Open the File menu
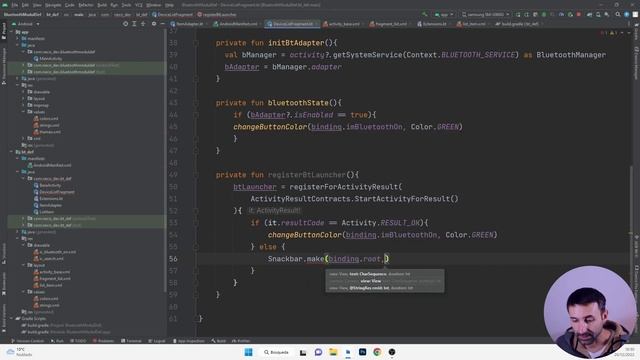This screenshot has width=640, height=360. coord(15,5)
